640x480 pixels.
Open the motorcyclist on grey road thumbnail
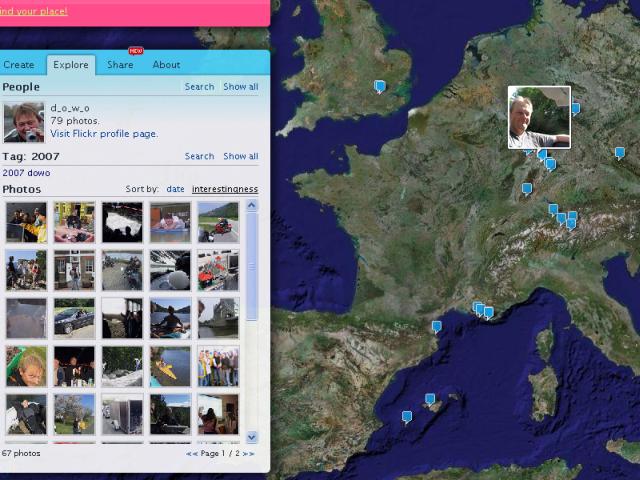[122, 270]
